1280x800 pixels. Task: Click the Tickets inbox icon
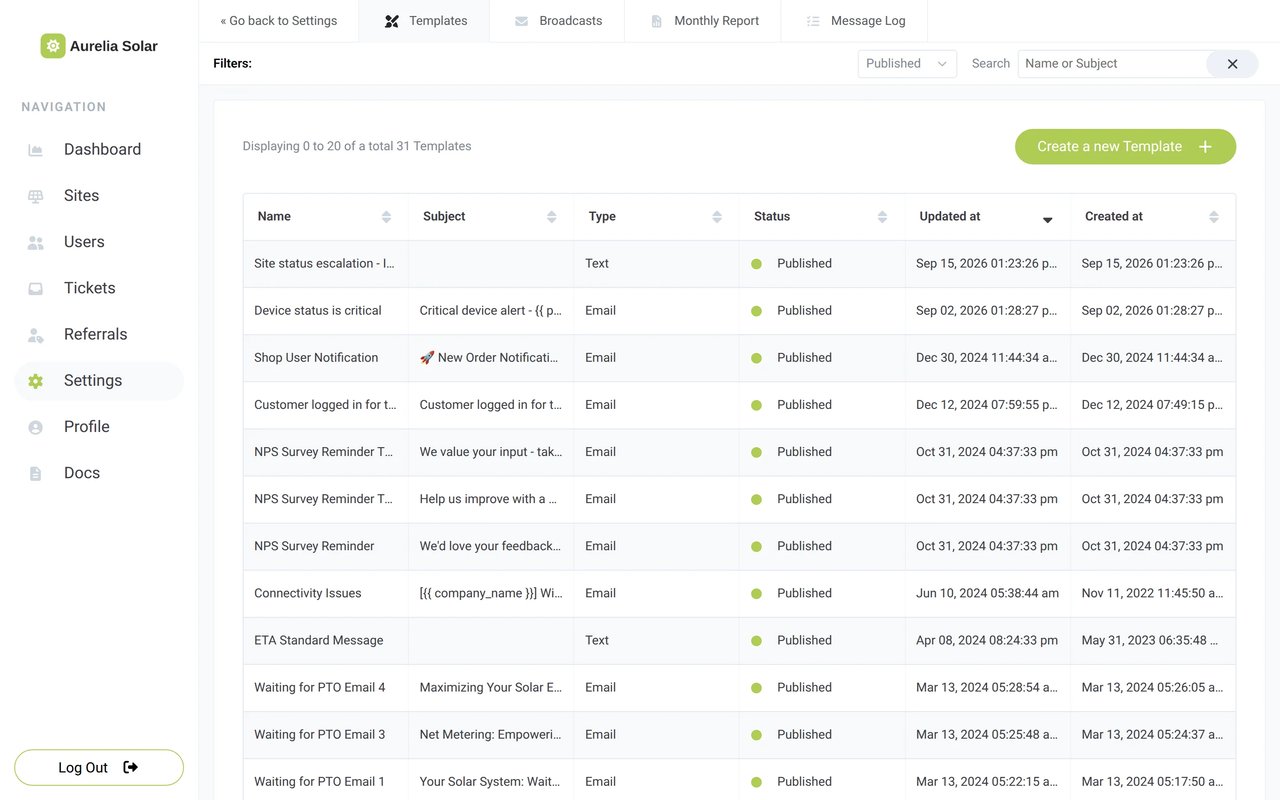click(x=36, y=288)
